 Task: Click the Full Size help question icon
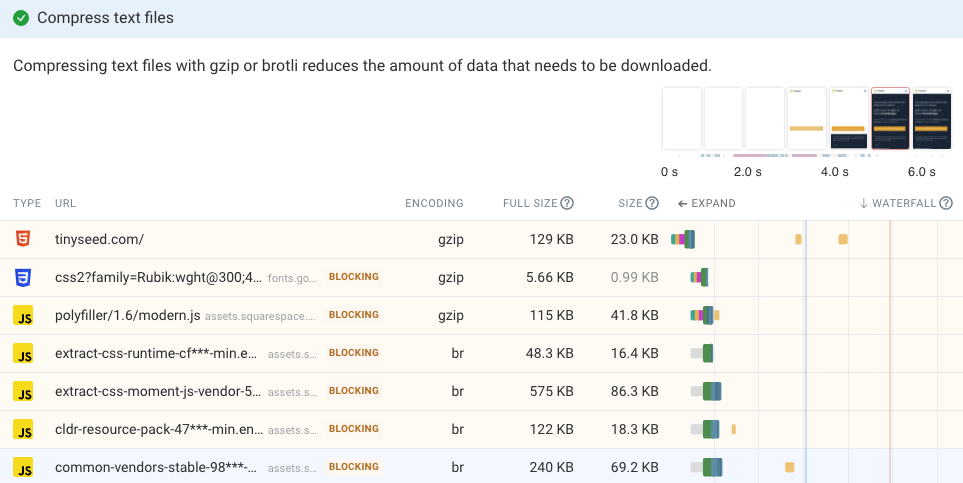(x=567, y=203)
